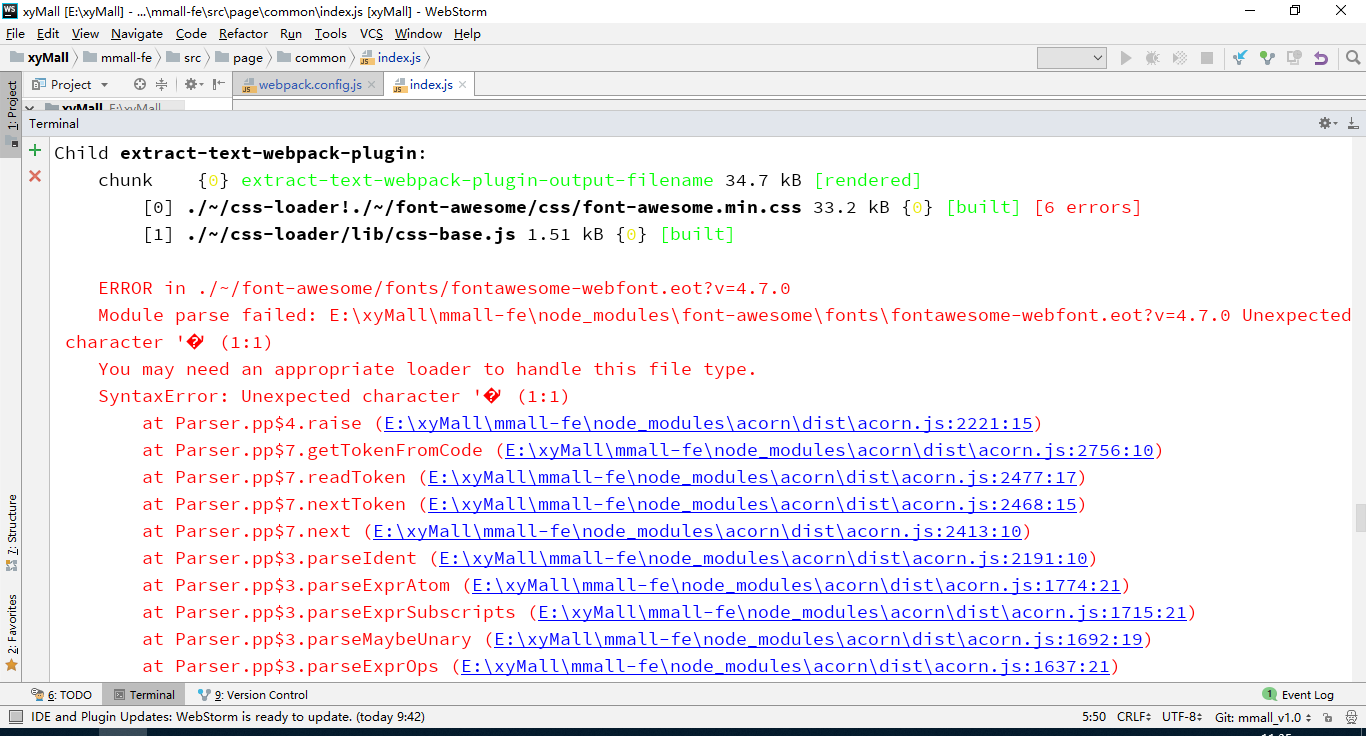This screenshot has height=736, width=1366.
Task: Open the 2: Favorites side tab
Action: tap(12, 632)
